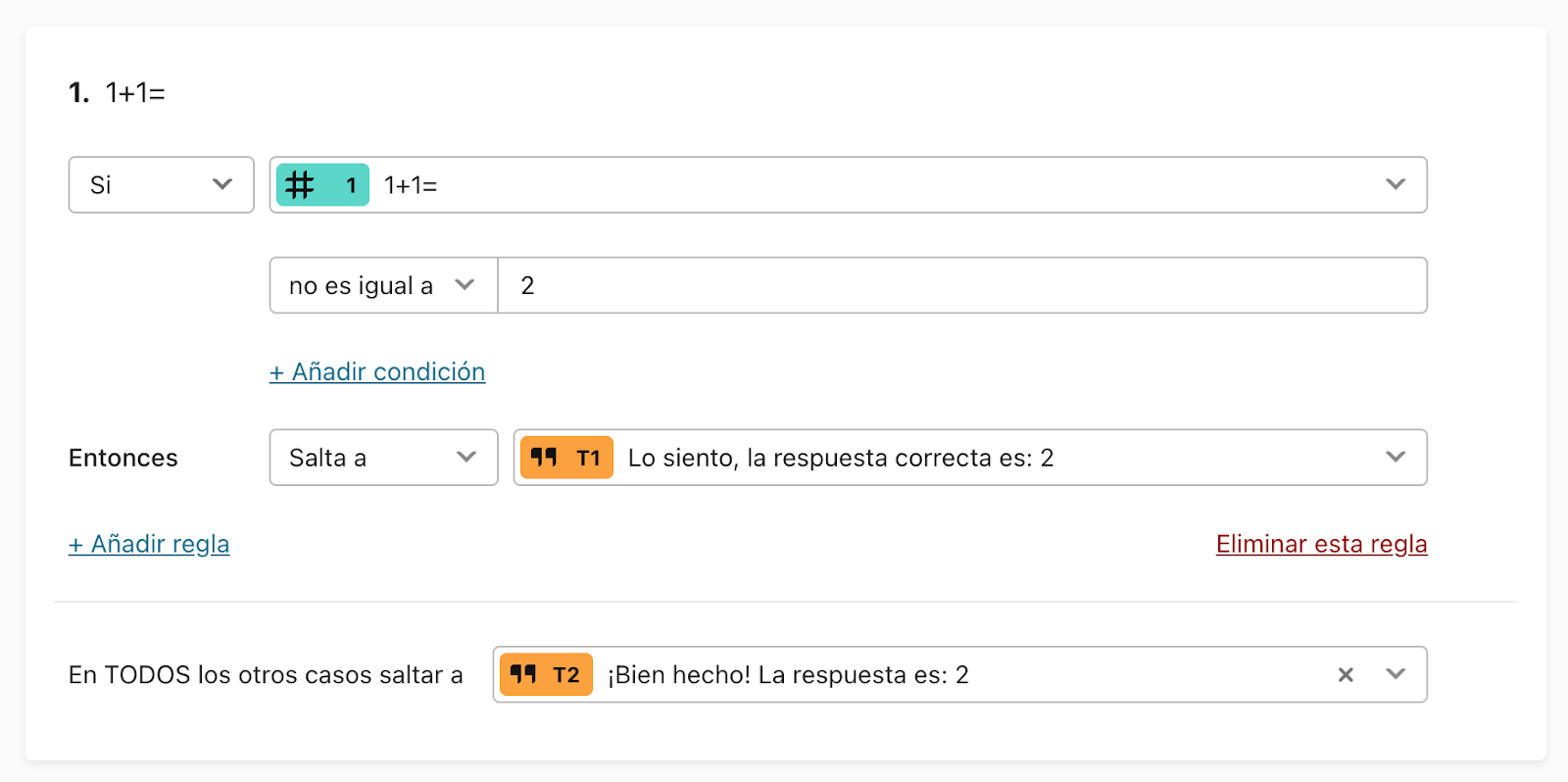Click the orange quotation icon in the T1 badge
Image resolution: width=1568 pixels, height=782 pixels.
point(545,457)
